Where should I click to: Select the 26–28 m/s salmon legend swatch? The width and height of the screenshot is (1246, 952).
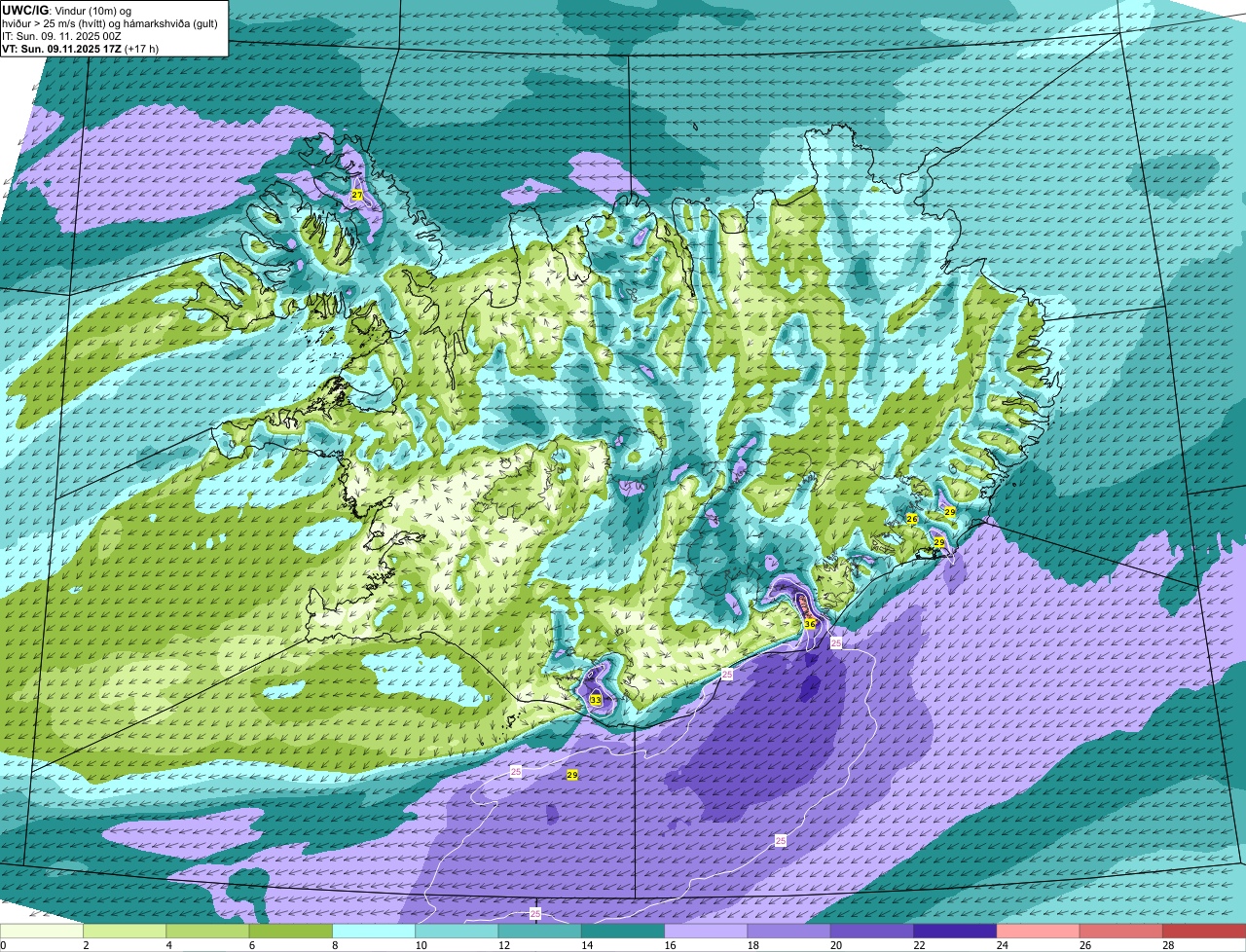pos(1121,932)
